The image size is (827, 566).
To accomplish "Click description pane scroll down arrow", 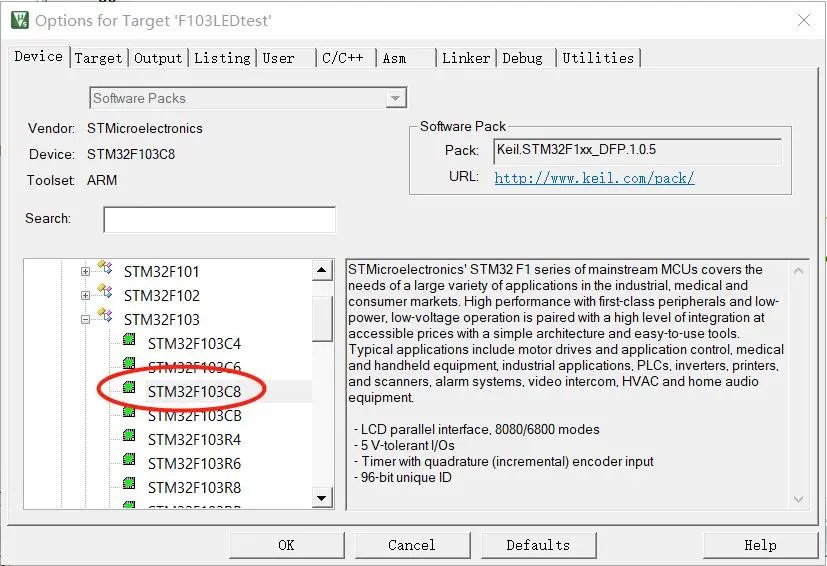I will pyautogui.click(x=799, y=499).
